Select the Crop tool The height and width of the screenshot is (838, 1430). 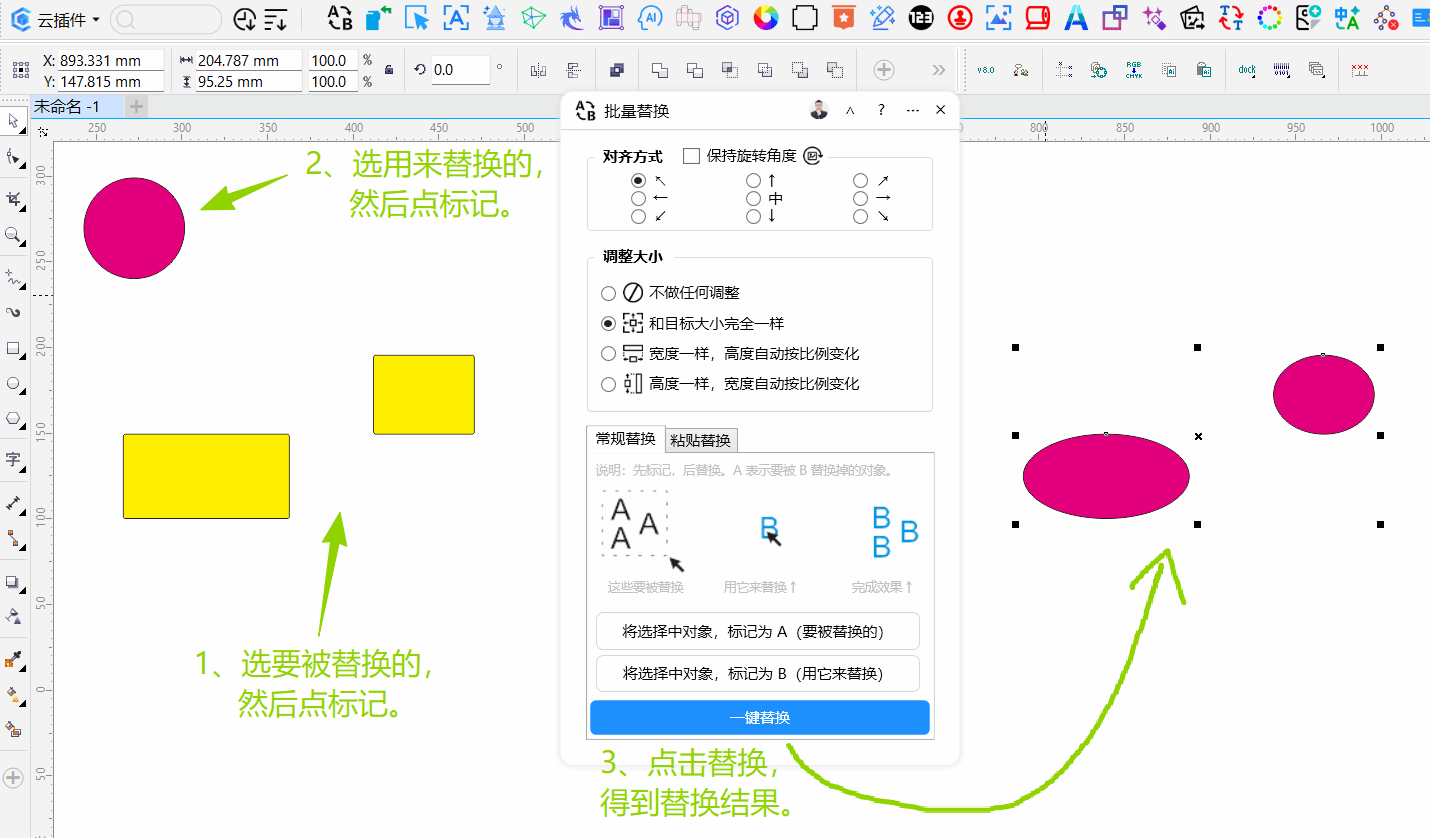(14, 200)
